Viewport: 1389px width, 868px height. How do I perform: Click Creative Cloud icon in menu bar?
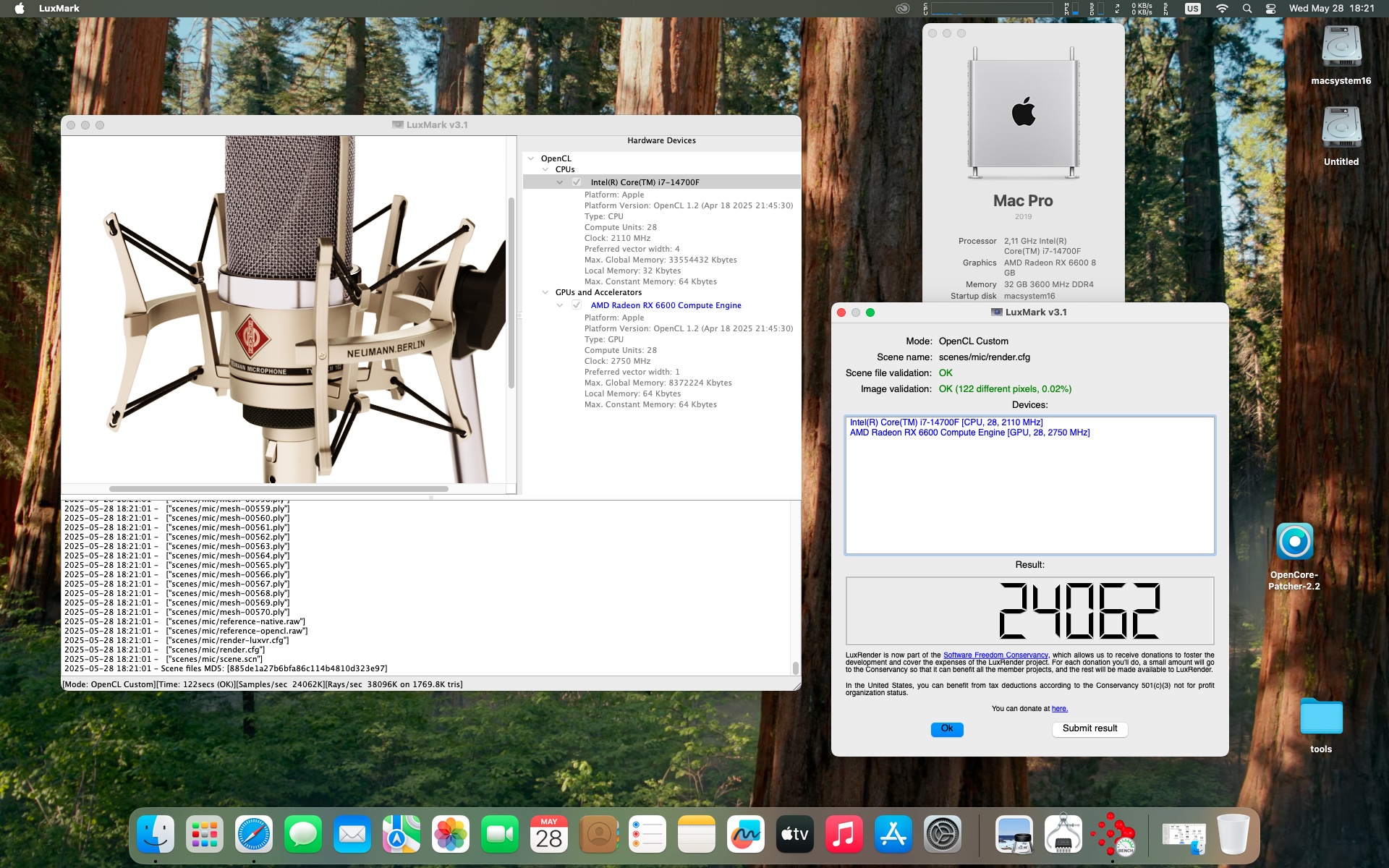coord(902,9)
